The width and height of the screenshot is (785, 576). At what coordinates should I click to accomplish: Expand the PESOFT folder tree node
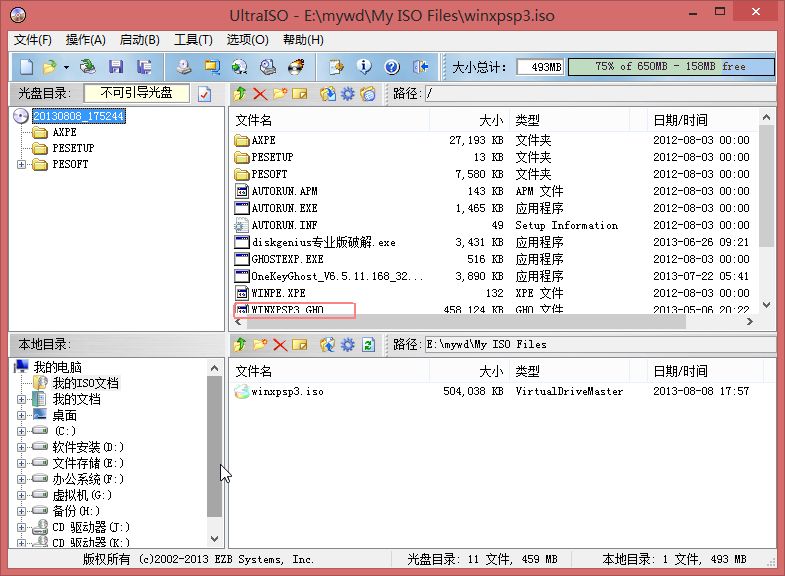click(21, 164)
